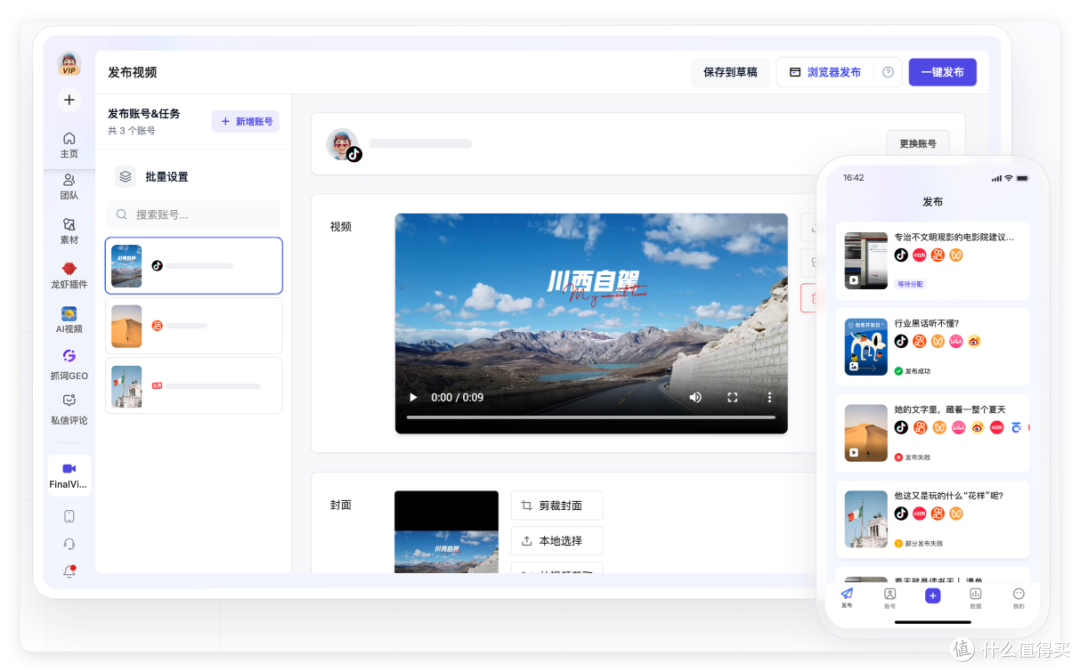Image resolution: width=1080 pixels, height=672 pixels.
Task: Click the 部分发布失败 status on the phone
Action: tap(919, 543)
